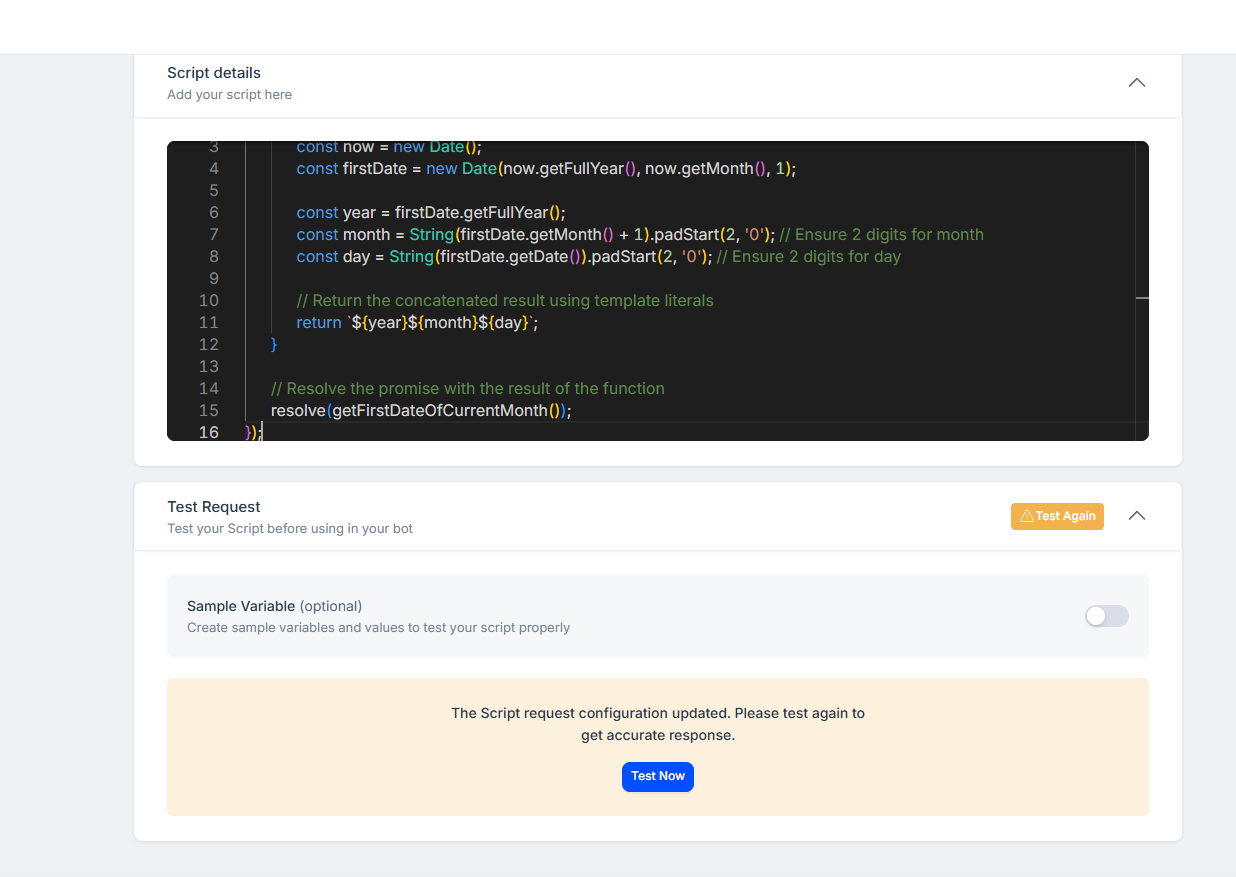Click the Test Again button
1236x877 pixels.
[1057, 516]
